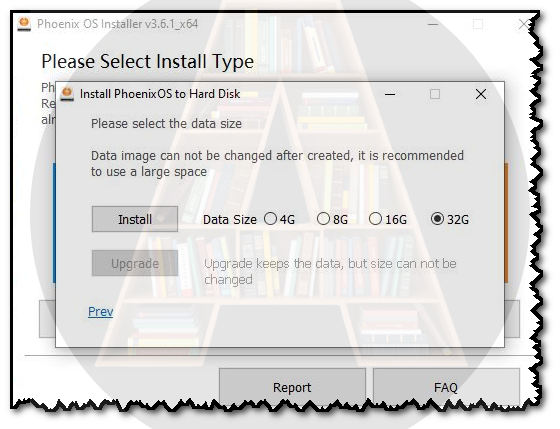Click the Phoenix OS Installer title bar icon
Image resolution: width=560 pixels, height=429 pixels.
tap(24, 24)
